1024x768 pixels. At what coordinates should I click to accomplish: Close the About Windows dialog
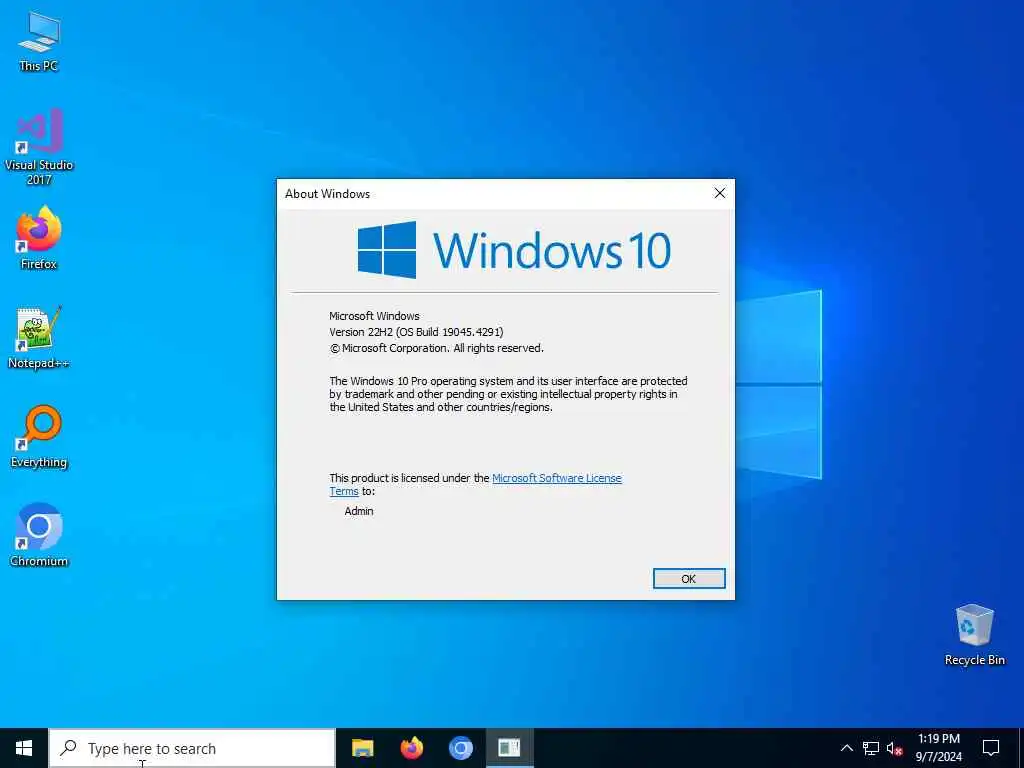point(720,193)
